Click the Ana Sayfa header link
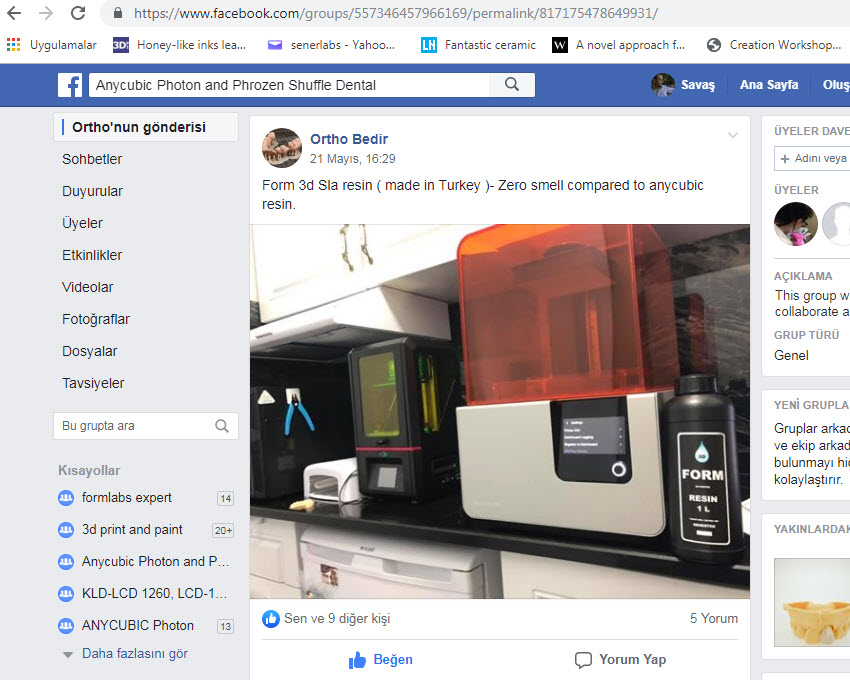 (769, 85)
